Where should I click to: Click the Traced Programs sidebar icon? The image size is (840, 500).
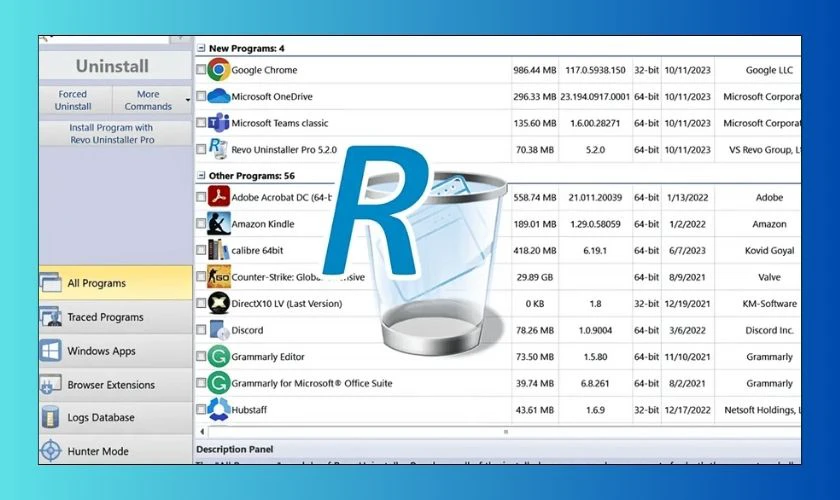[51, 317]
